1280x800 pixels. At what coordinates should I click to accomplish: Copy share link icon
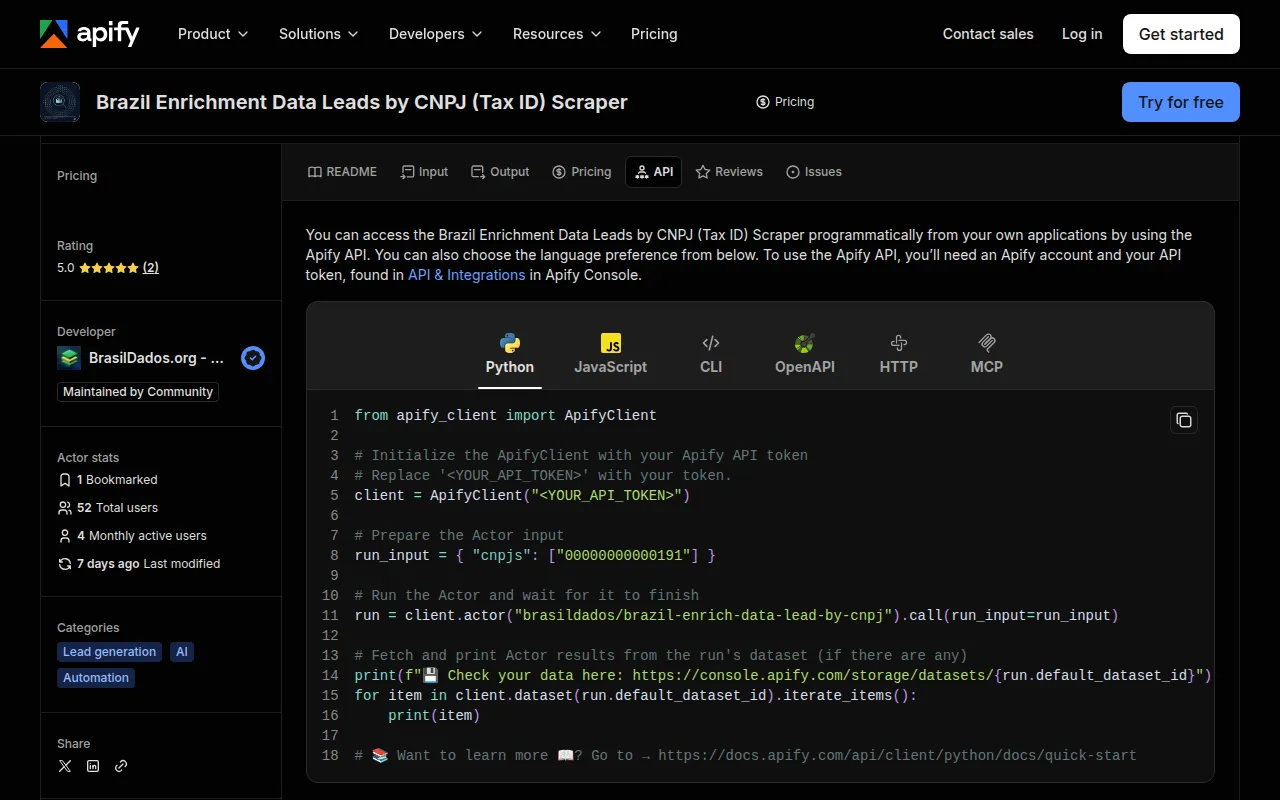121,766
